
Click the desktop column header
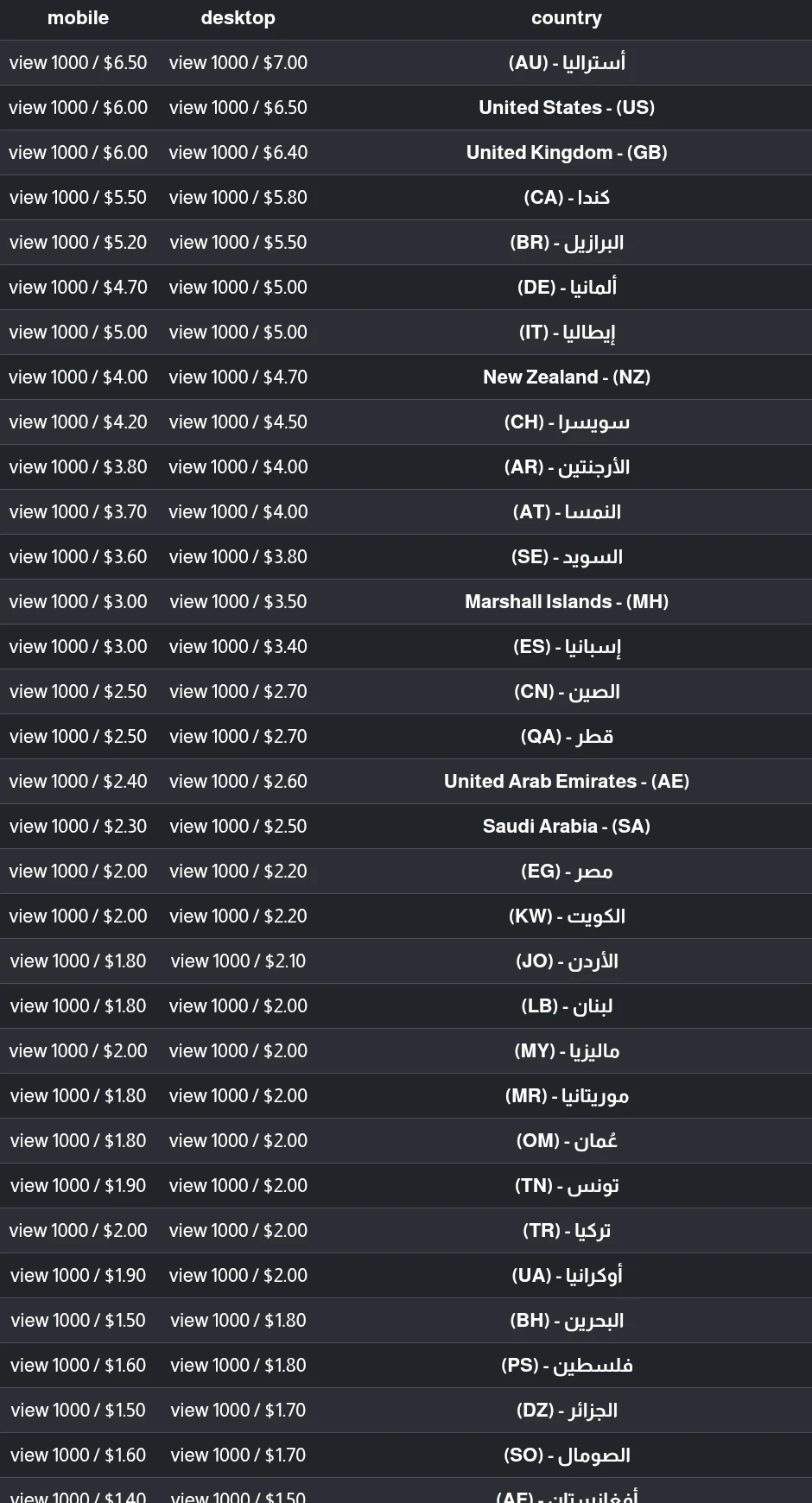click(x=238, y=18)
